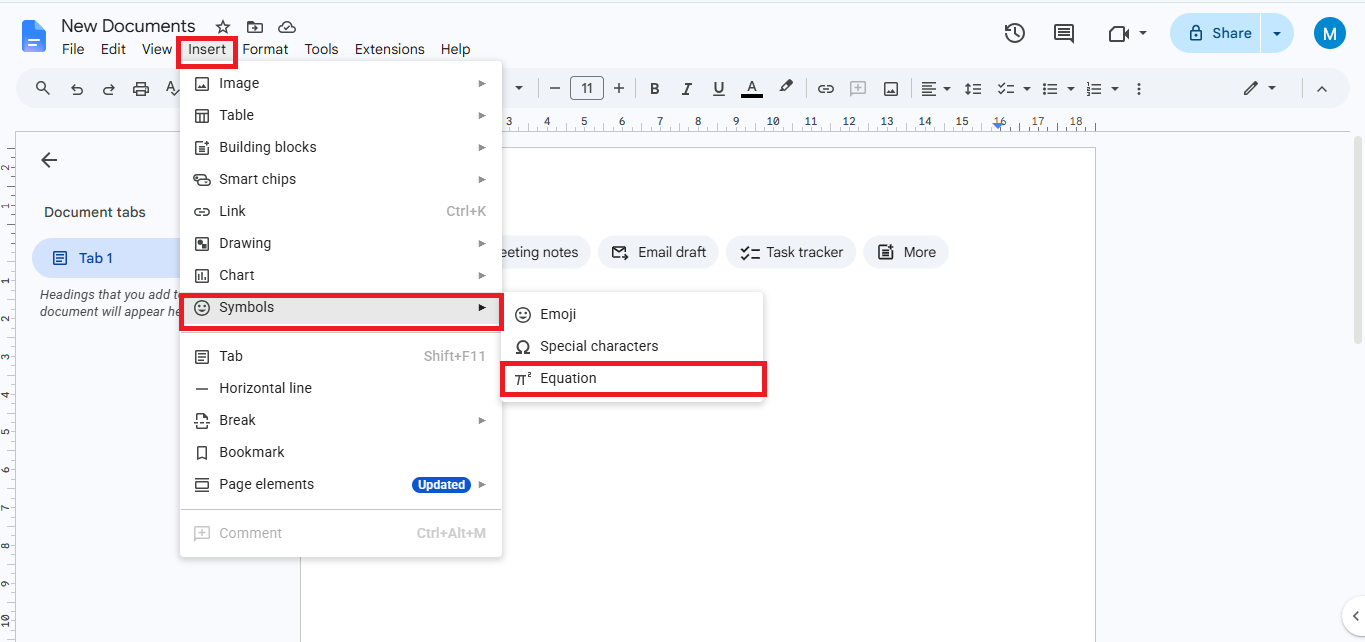Select Emoji in Symbols submenu
Screen dimensions: 1365x642
632,314
